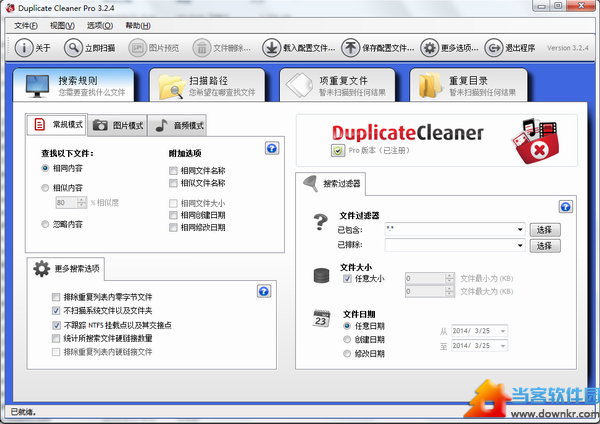This screenshot has height=424, width=600.
Task: Click help icon in 搜索过滤器 panel
Action: click(566, 207)
